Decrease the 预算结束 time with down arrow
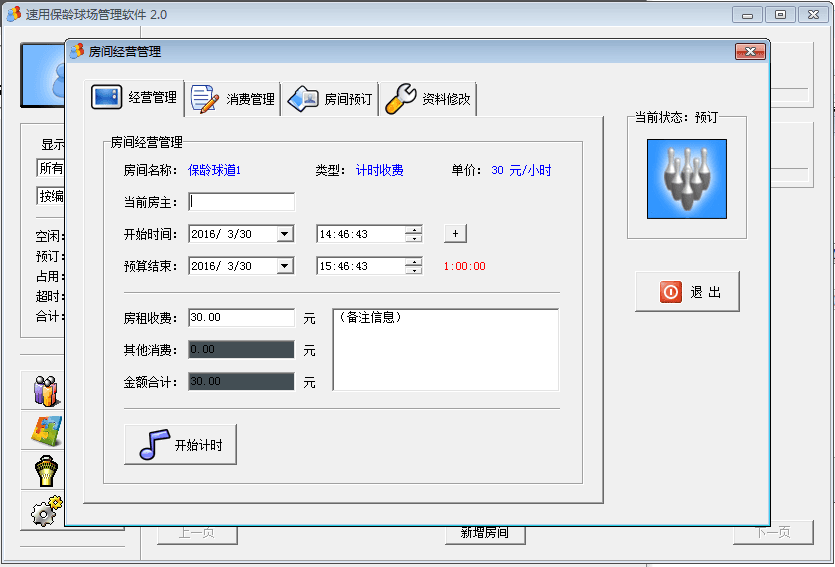 pyautogui.click(x=413, y=271)
